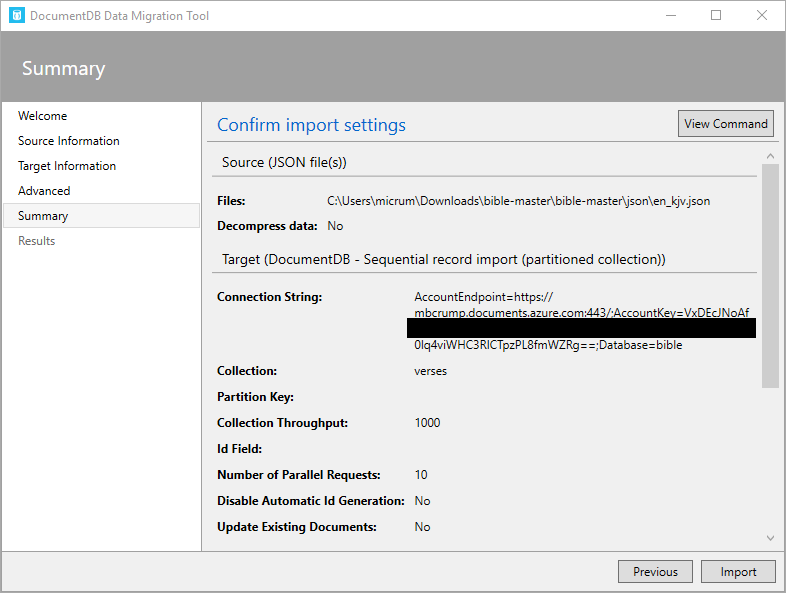
Task: Maximize the Data Migration Tool window
Action: (716, 16)
